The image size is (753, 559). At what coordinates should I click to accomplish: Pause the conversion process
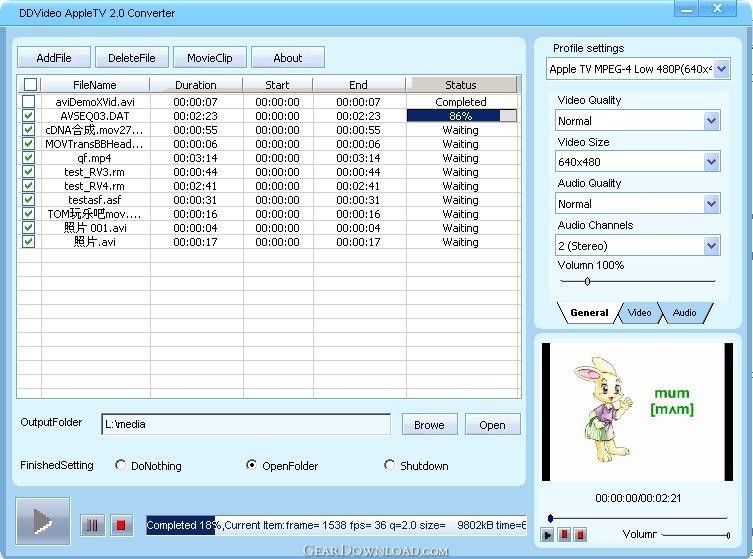click(x=92, y=525)
